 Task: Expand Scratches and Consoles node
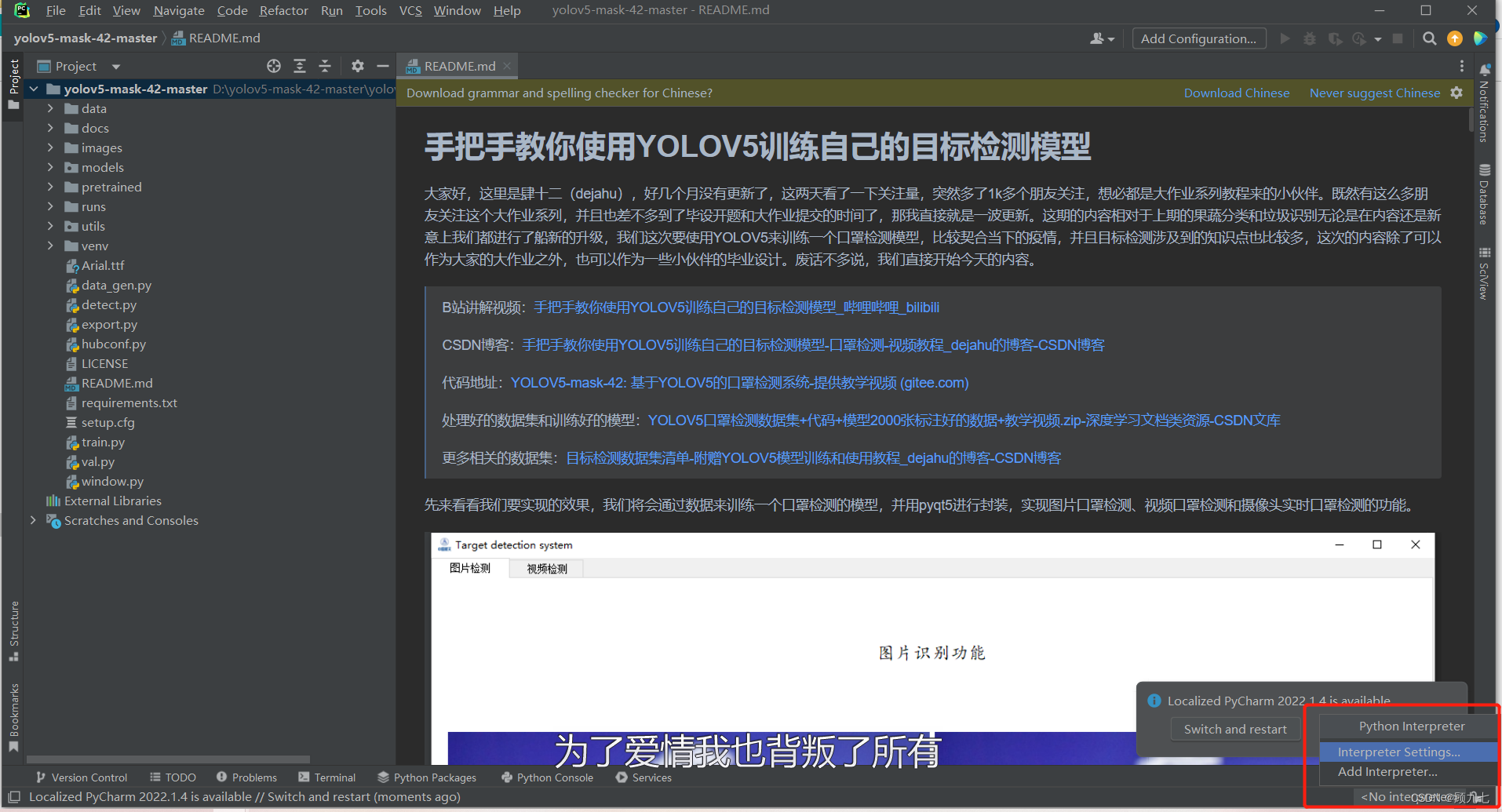(x=34, y=520)
